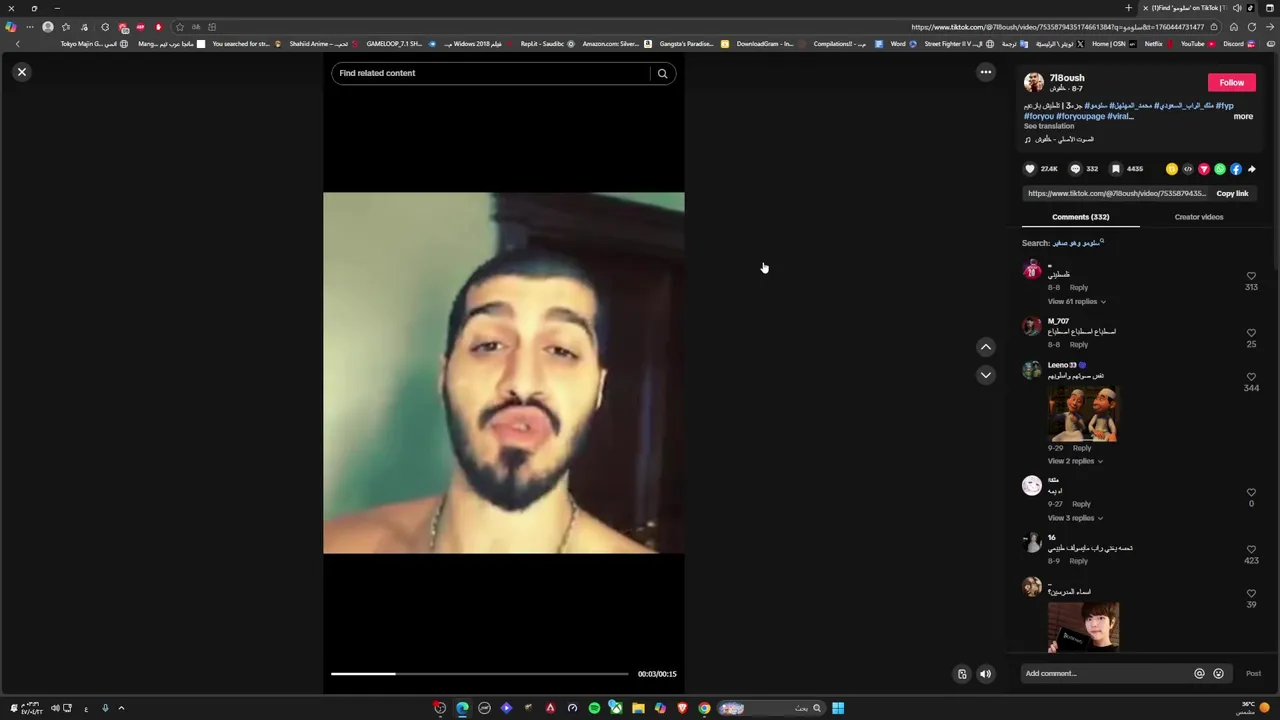This screenshot has width=1280, height=720.
Task: Share the video to Facebook
Action: click(1236, 169)
